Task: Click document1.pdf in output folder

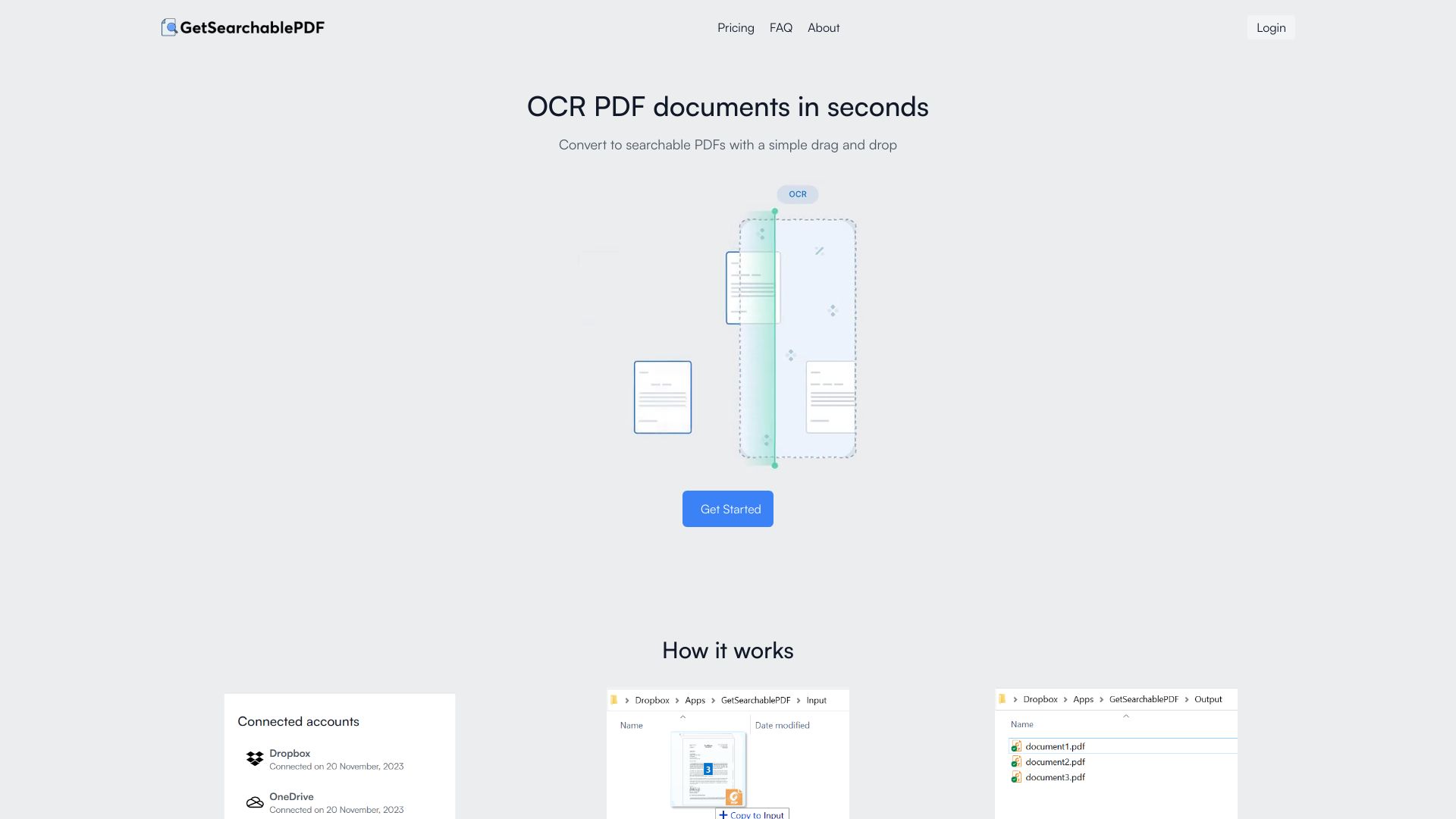Action: click(1055, 746)
